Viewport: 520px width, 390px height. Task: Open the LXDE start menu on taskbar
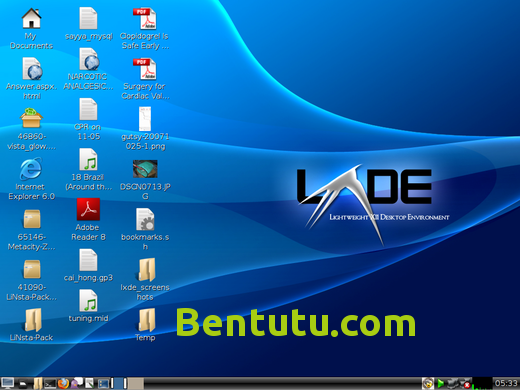pos(7,383)
